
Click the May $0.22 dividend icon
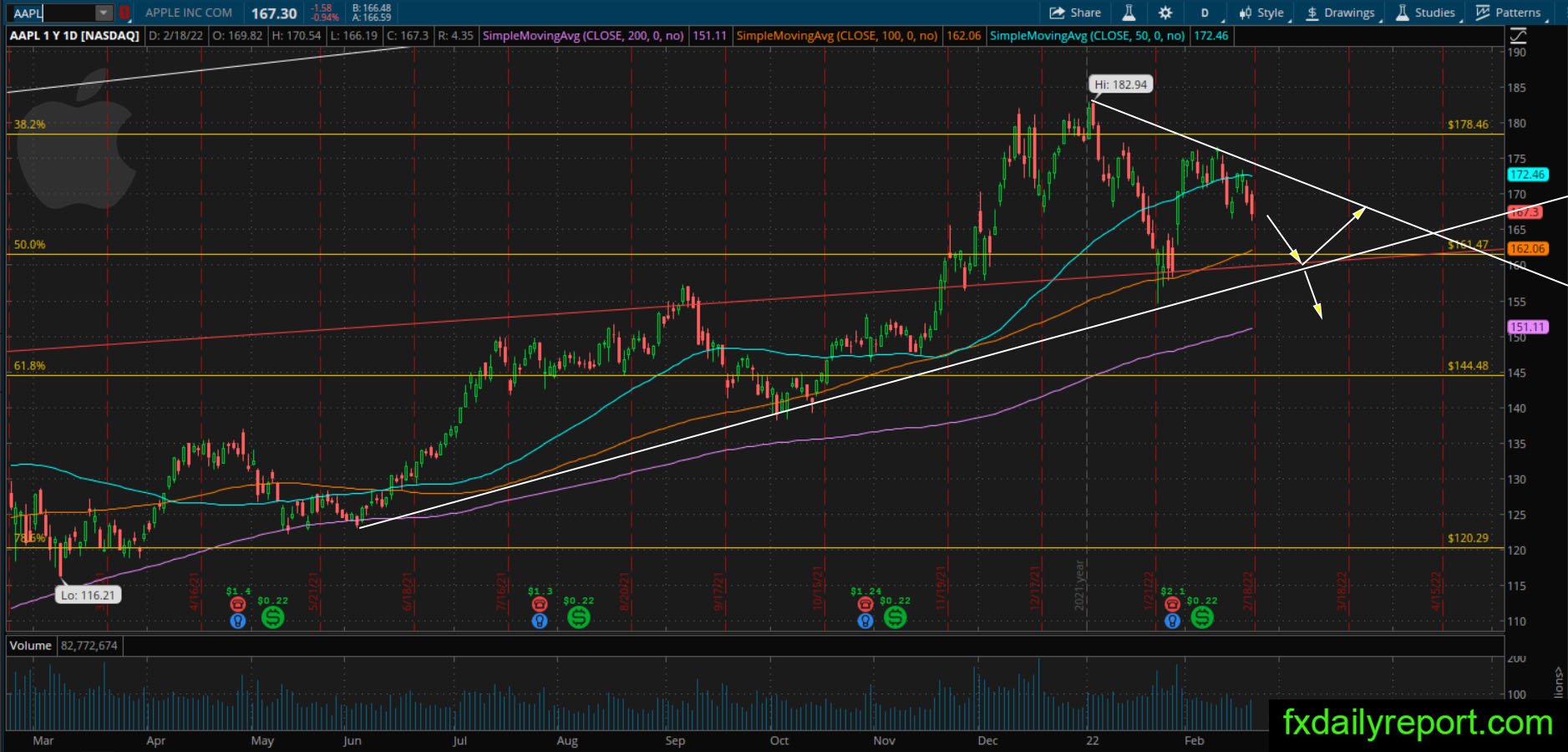pos(272,617)
